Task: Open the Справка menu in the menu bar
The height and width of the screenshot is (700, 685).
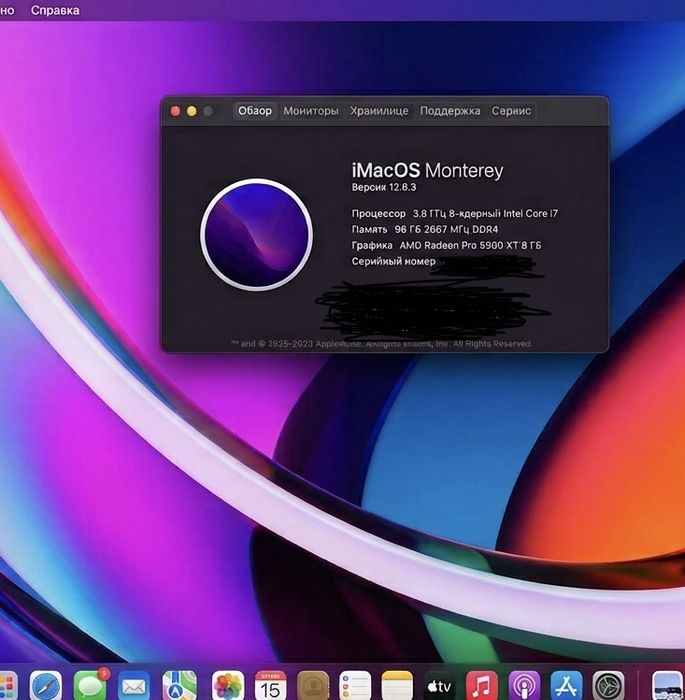Action: (x=55, y=10)
